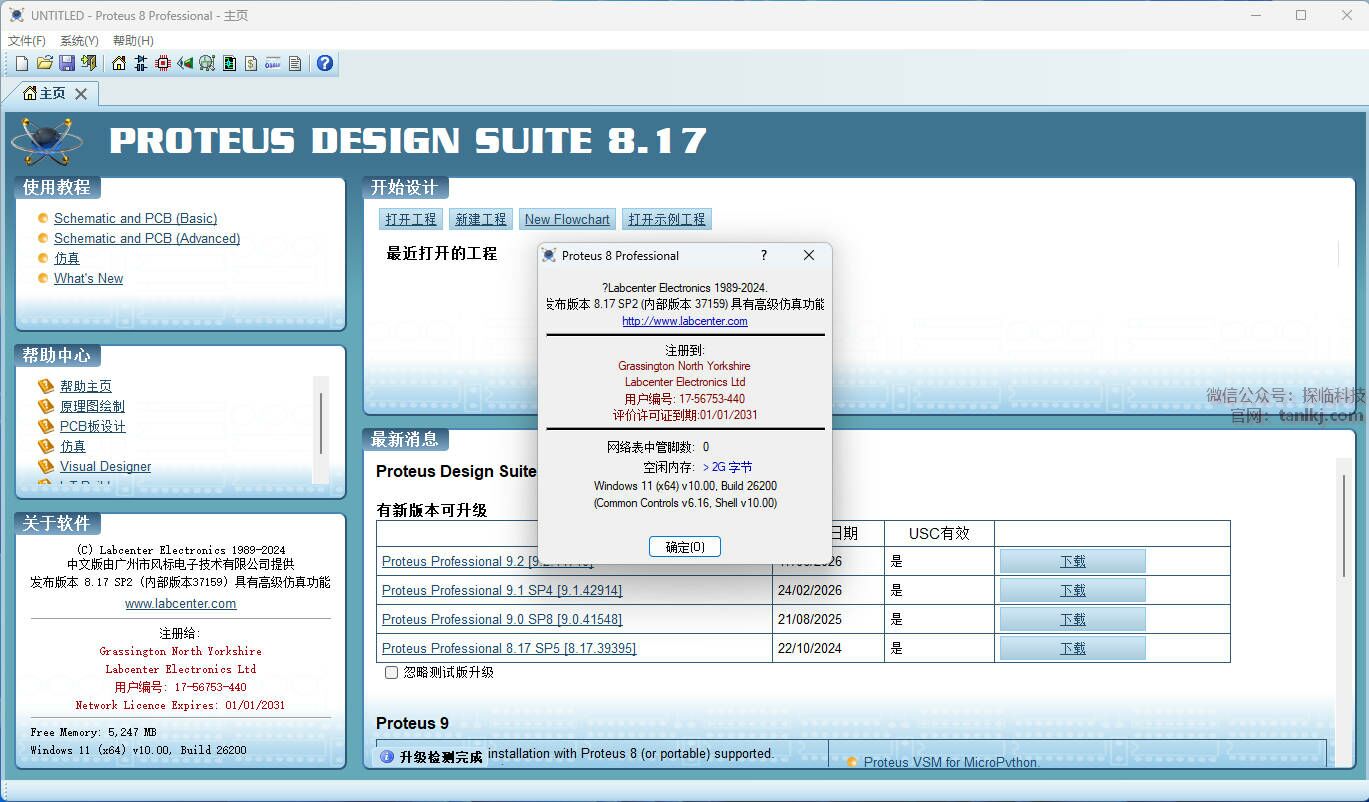Open the 帮助(H) menu
Image resolution: width=1369 pixels, height=802 pixels.
coord(134,41)
